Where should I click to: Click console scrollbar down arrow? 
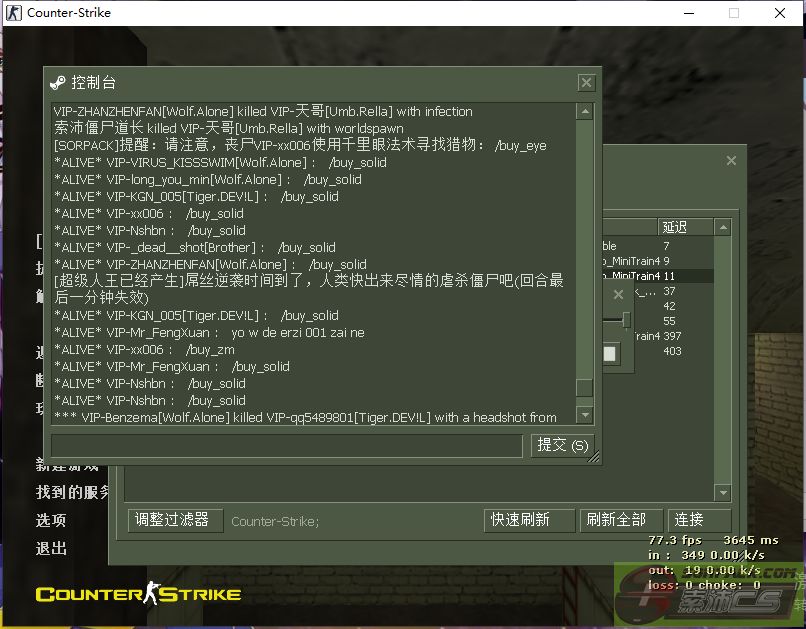(x=584, y=414)
